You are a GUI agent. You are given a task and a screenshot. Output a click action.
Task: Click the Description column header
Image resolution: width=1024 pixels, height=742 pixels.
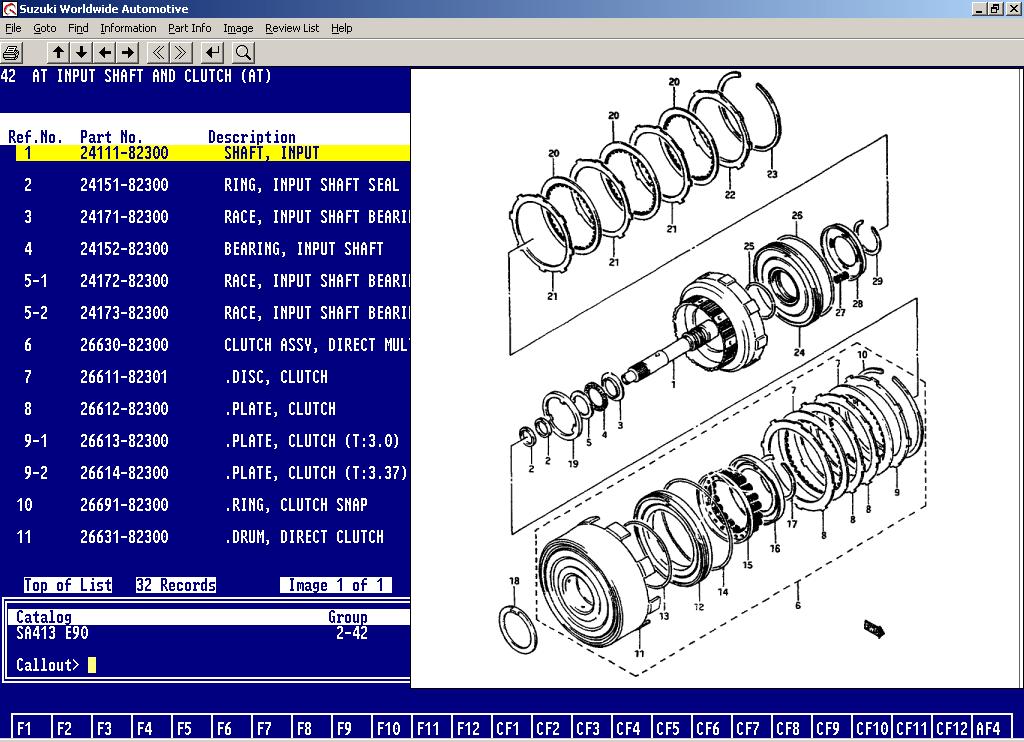point(251,137)
